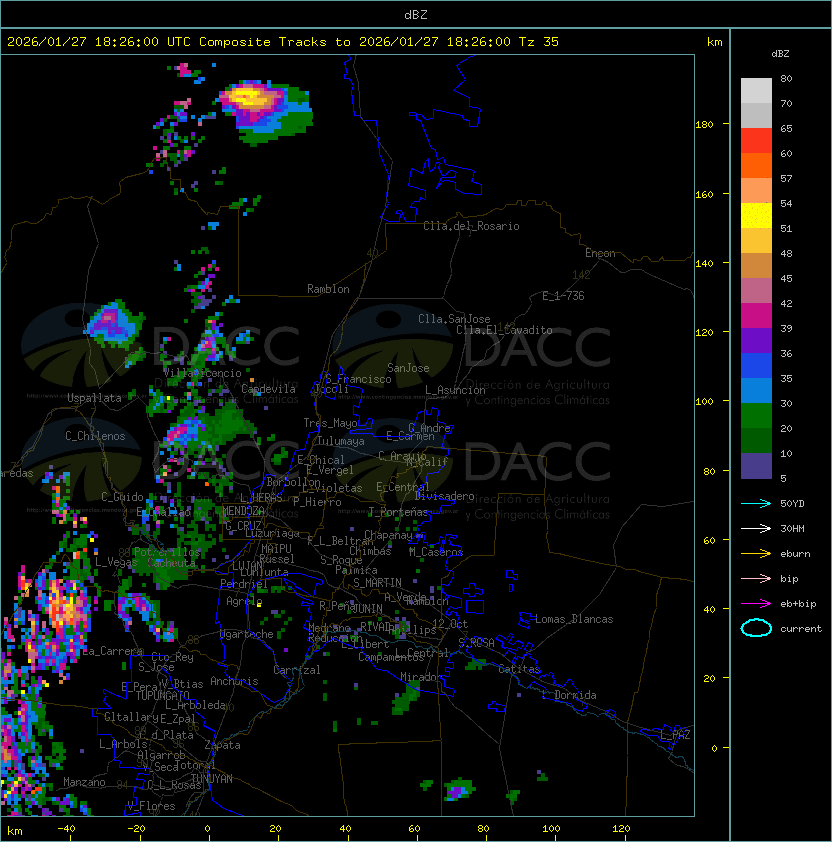The width and height of the screenshot is (832, 842).
Task: Click the 'Manzano' place label
Action: pyautogui.click(x=84, y=782)
